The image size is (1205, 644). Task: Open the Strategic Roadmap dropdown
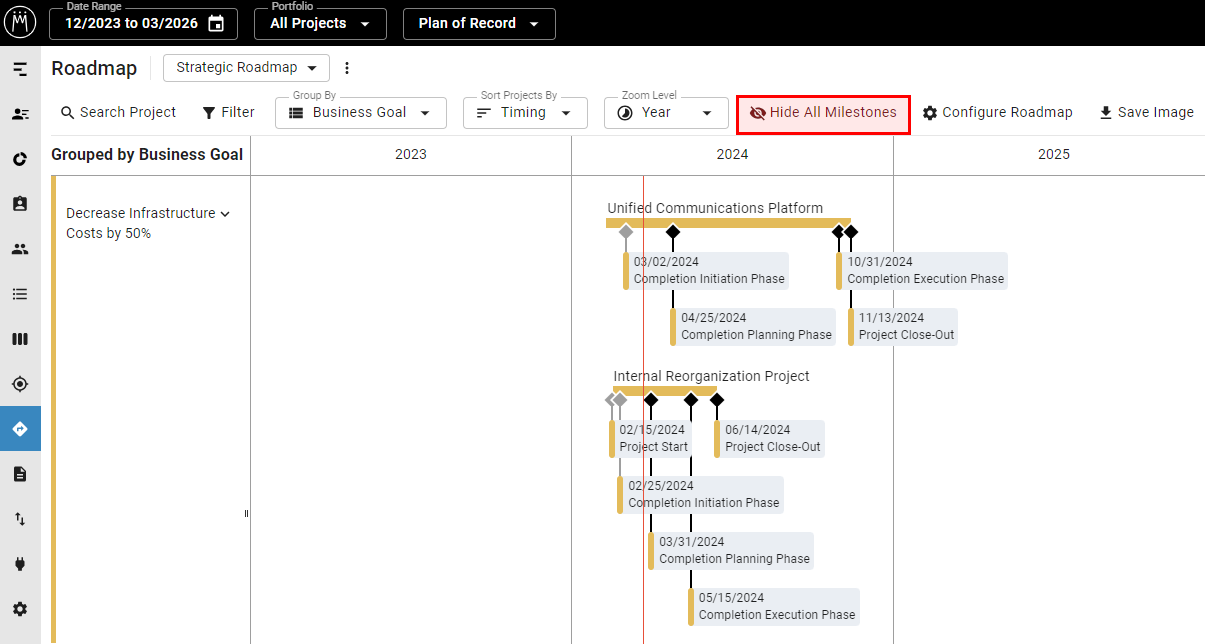click(245, 67)
